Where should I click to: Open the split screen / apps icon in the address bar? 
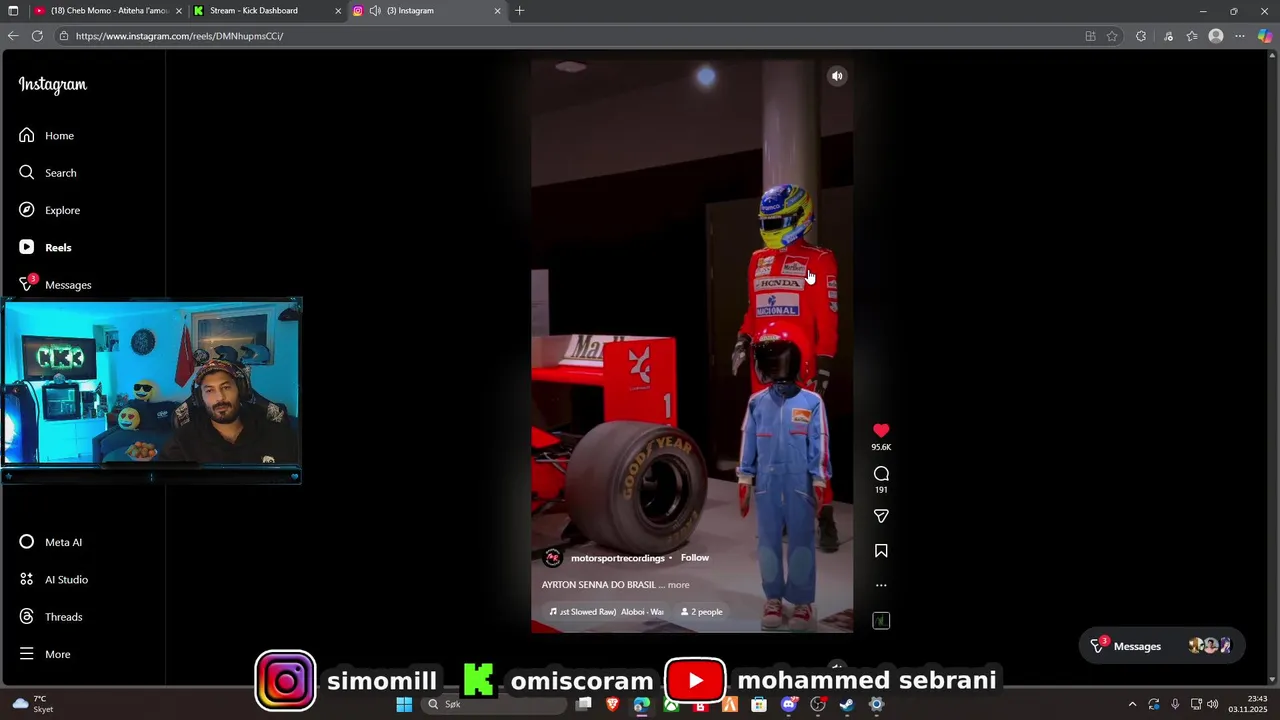(1090, 36)
